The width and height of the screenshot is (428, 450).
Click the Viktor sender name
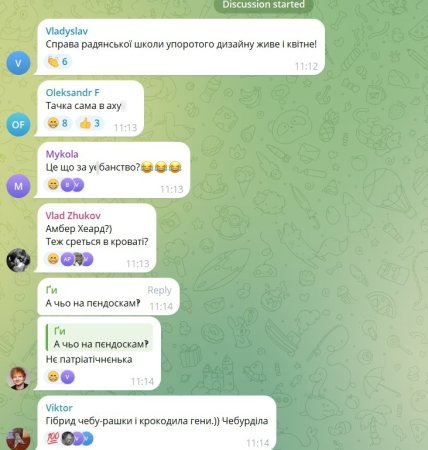click(x=59, y=408)
